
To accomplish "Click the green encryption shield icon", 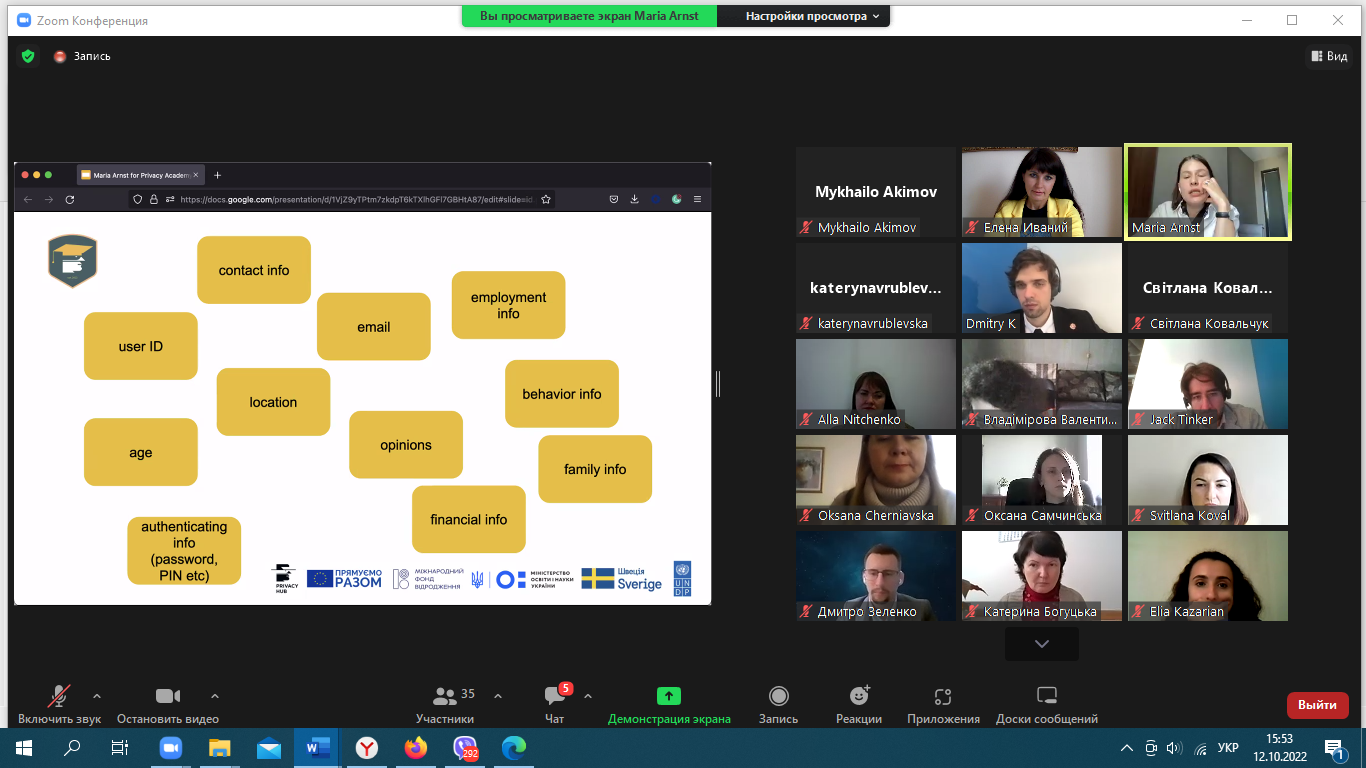I will (28, 57).
